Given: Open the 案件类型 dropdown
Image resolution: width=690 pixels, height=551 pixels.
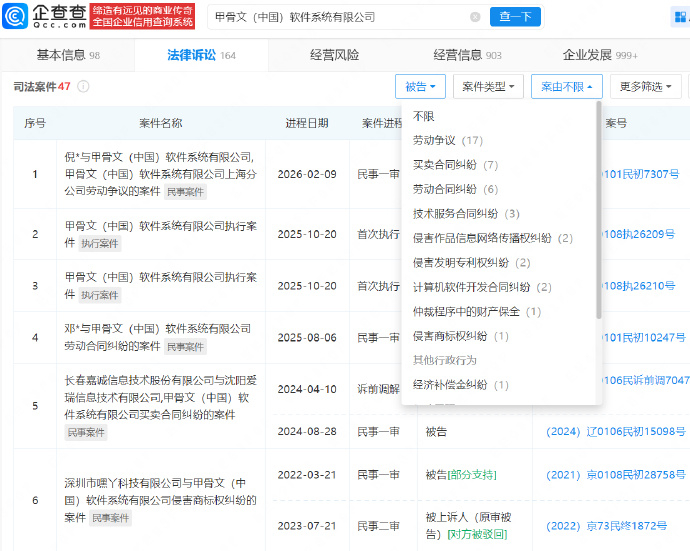Looking at the screenshot, I should pyautogui.click(x=488, y=87).
